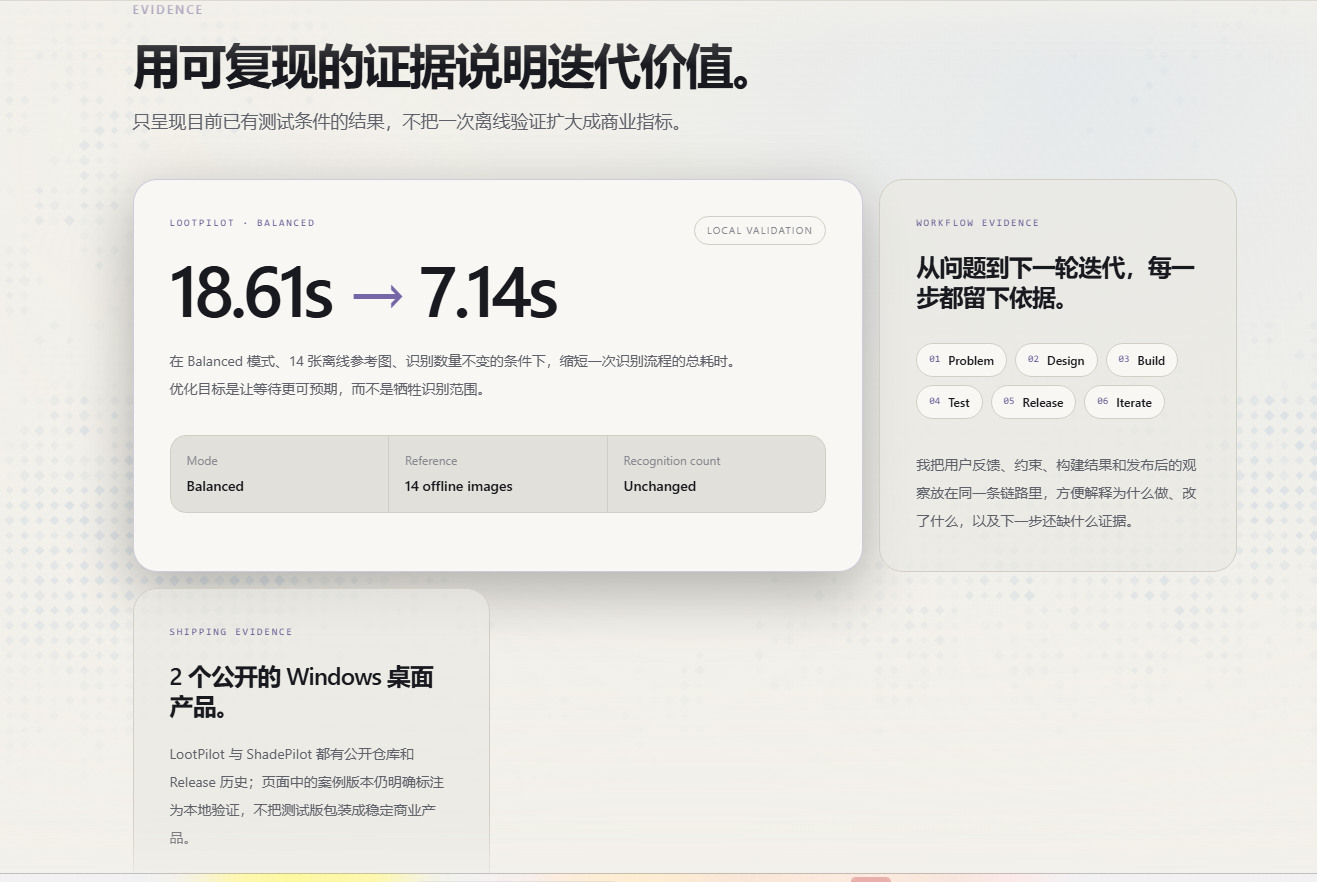Click the Reference 14 offline images cell

click(x=498, y=474)
